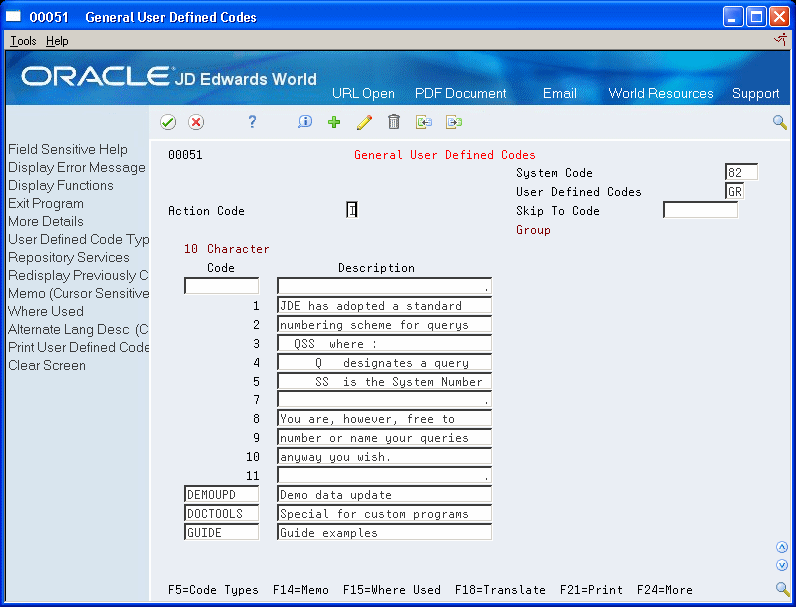This screenshot has height=607, width=796.
Task: Focus the Action Code field
Action: (352, 210)
